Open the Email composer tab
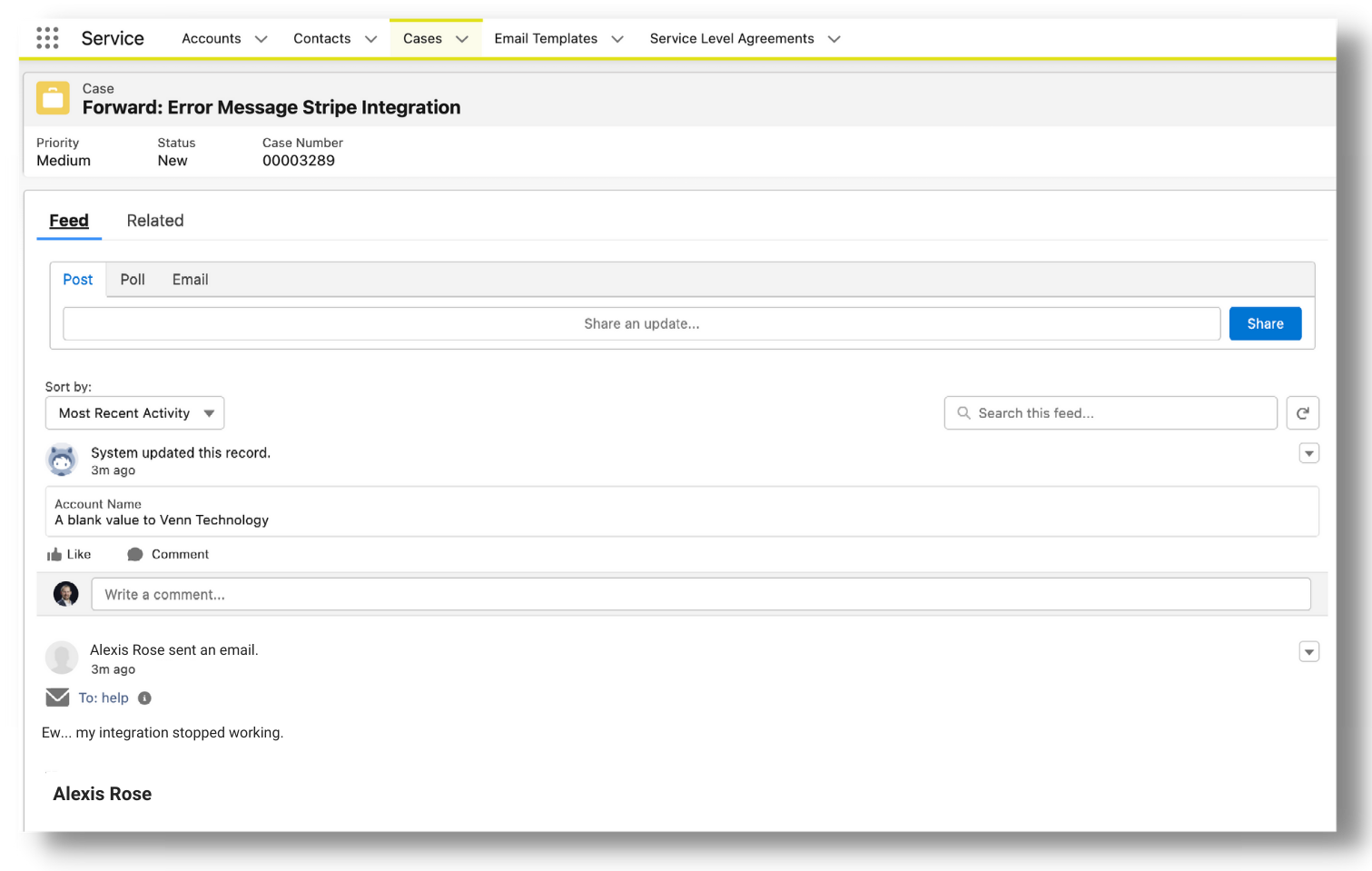This screenshot has height=871, width=1372. (190, 279)
